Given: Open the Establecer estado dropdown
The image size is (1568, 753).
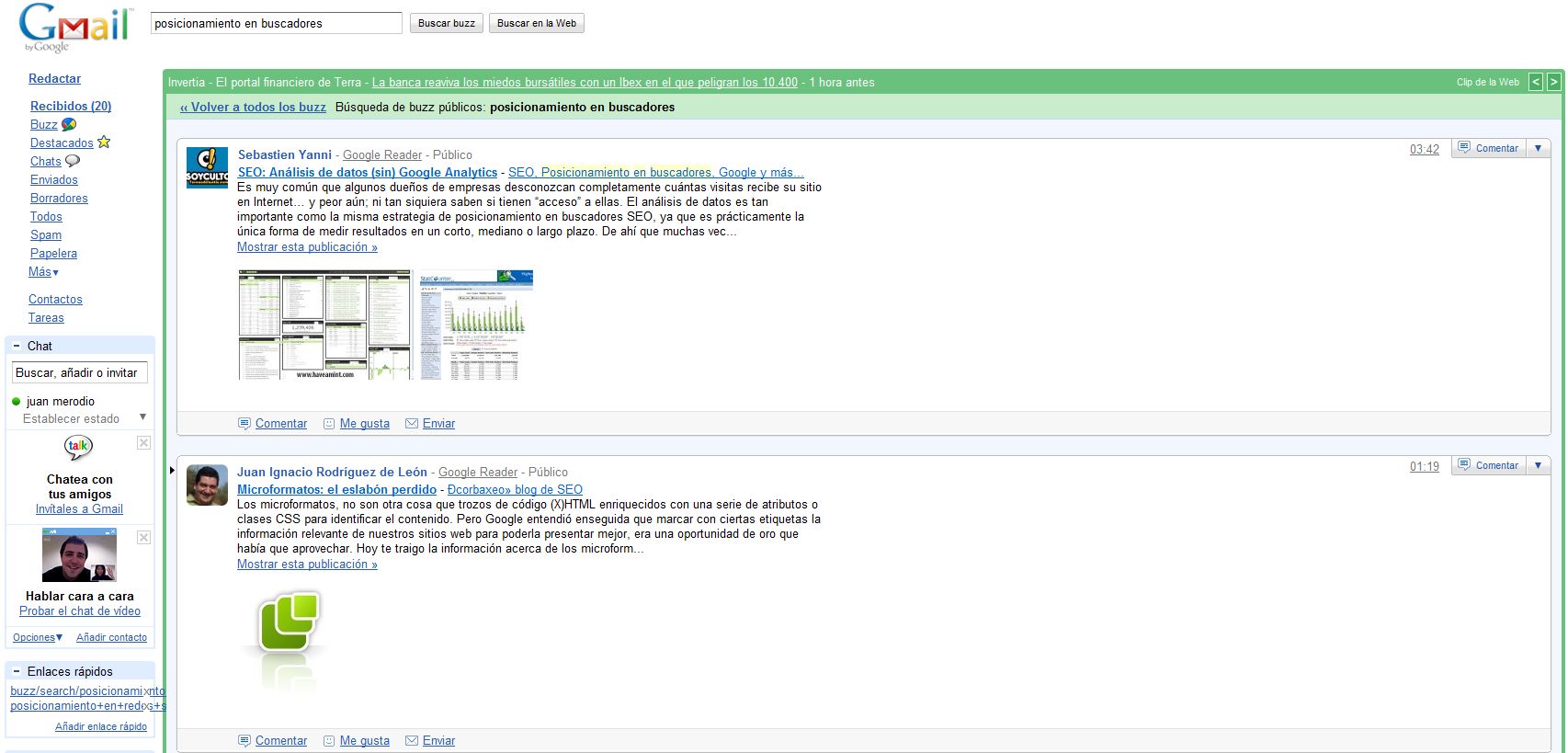Looking at the screenshot, I should (x=142, y=417).
